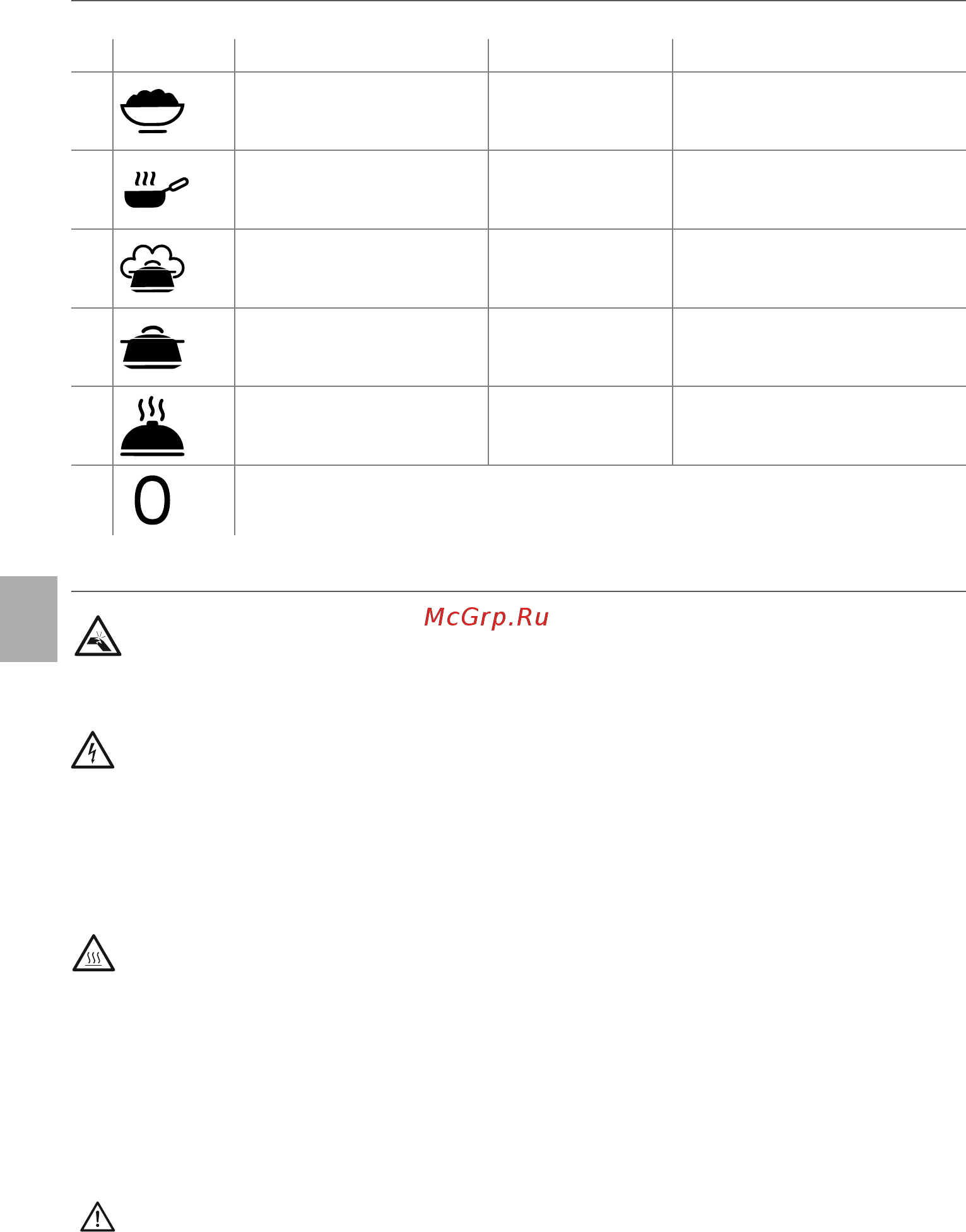Click the blank header cell above icons
Image resolution: width=966 pixels, height=1232 pixels.
[x=174, y=56]
